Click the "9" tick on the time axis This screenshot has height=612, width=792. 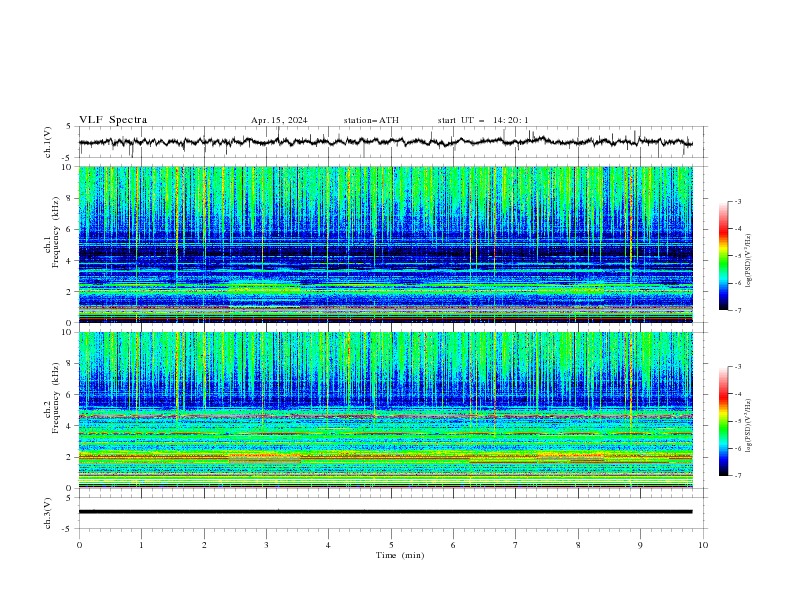(640, 545)
